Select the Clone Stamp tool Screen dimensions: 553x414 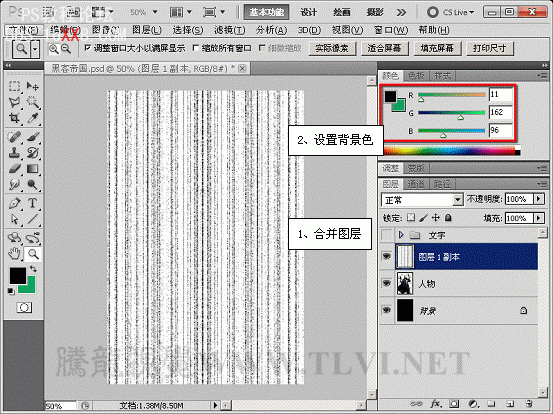coord(14,153)
